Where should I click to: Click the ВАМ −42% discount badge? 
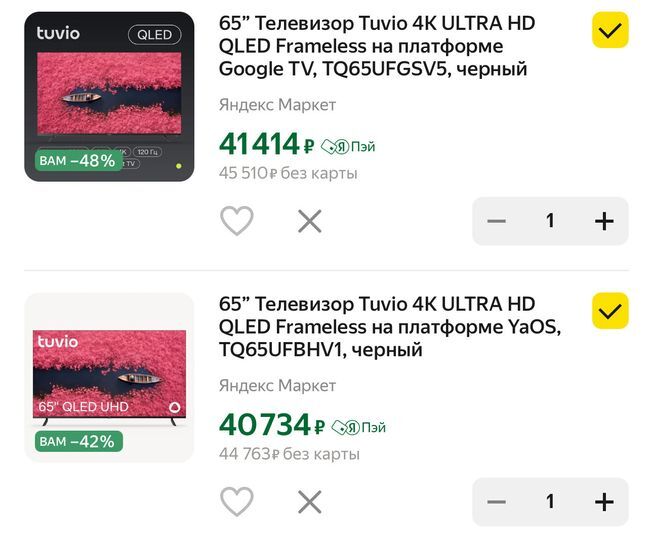click(78, 441)
